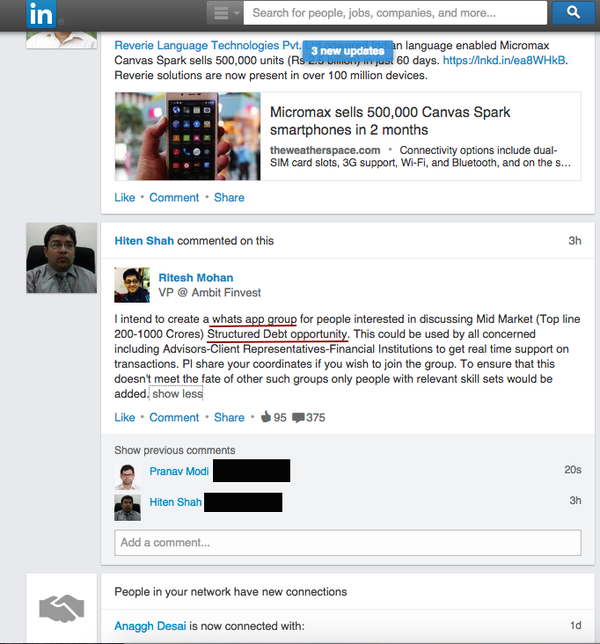This screenshot has height=644, width=600.
Task: Open Pranav Modi's commenter avatar
Action: click(x=127, y=477)
